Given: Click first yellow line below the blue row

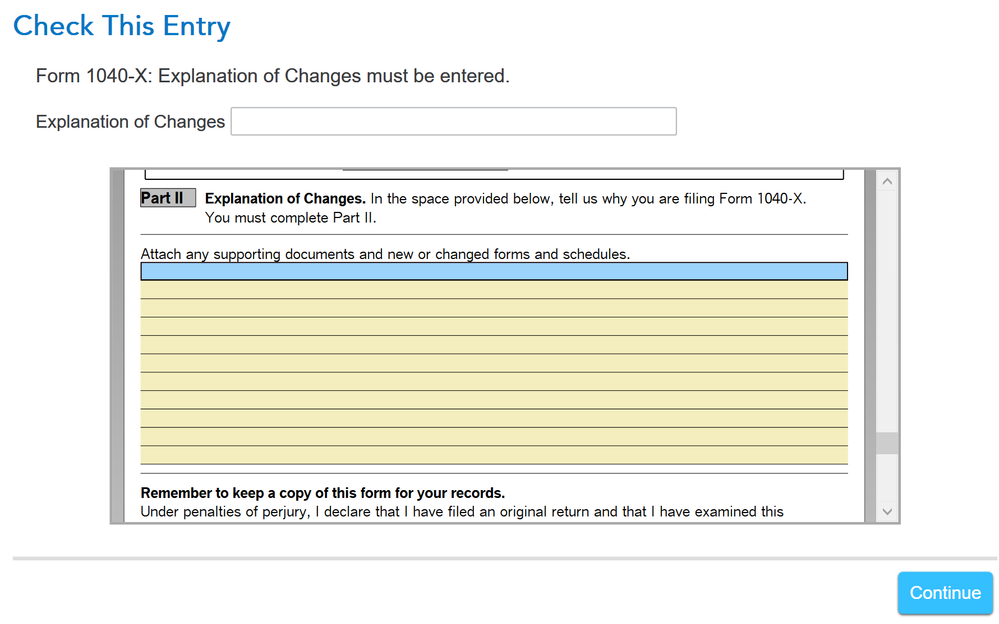Looking at the screenshot, I should [x=494, y=290].
